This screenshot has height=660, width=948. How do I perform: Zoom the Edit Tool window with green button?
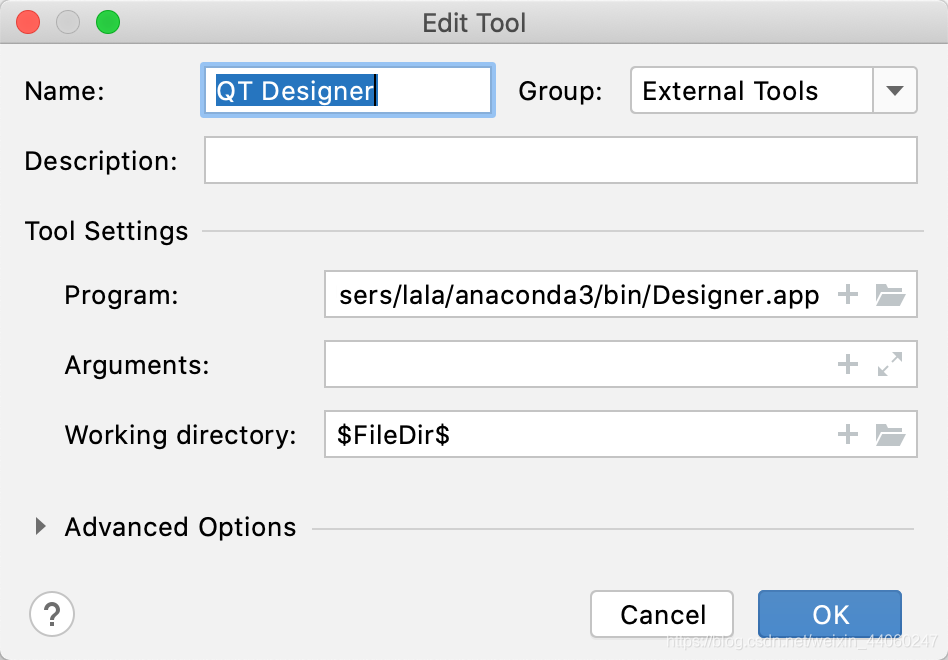coord(108,22)
